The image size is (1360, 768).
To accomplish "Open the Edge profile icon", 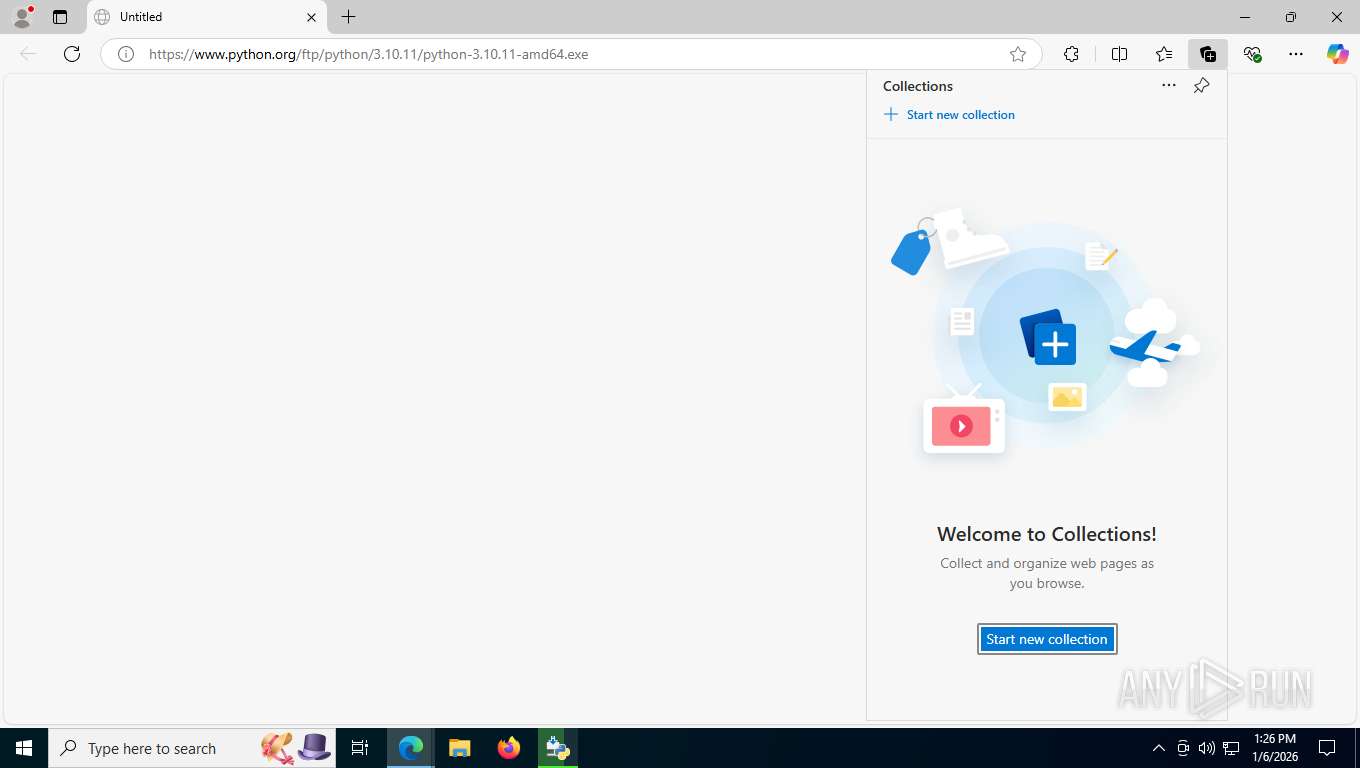I will pos(22,17).
